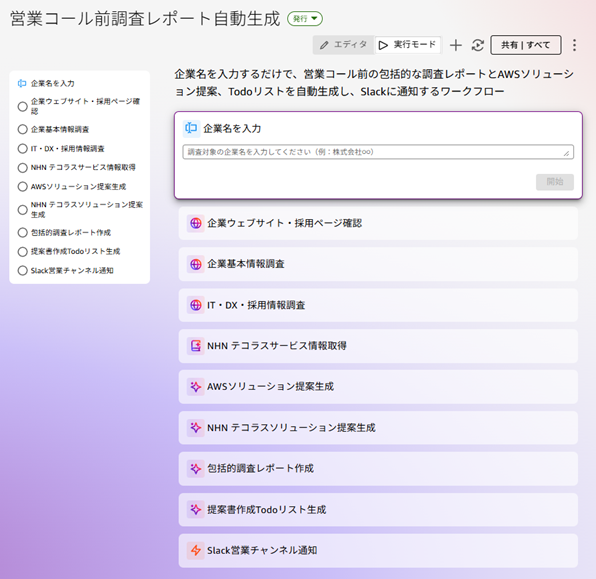The image size is (596, 579).
Task: Select 企業ウェブサイト・採用ページ確認 radio in sidebar
Action: pyautogui.click(x=22, y=106)
